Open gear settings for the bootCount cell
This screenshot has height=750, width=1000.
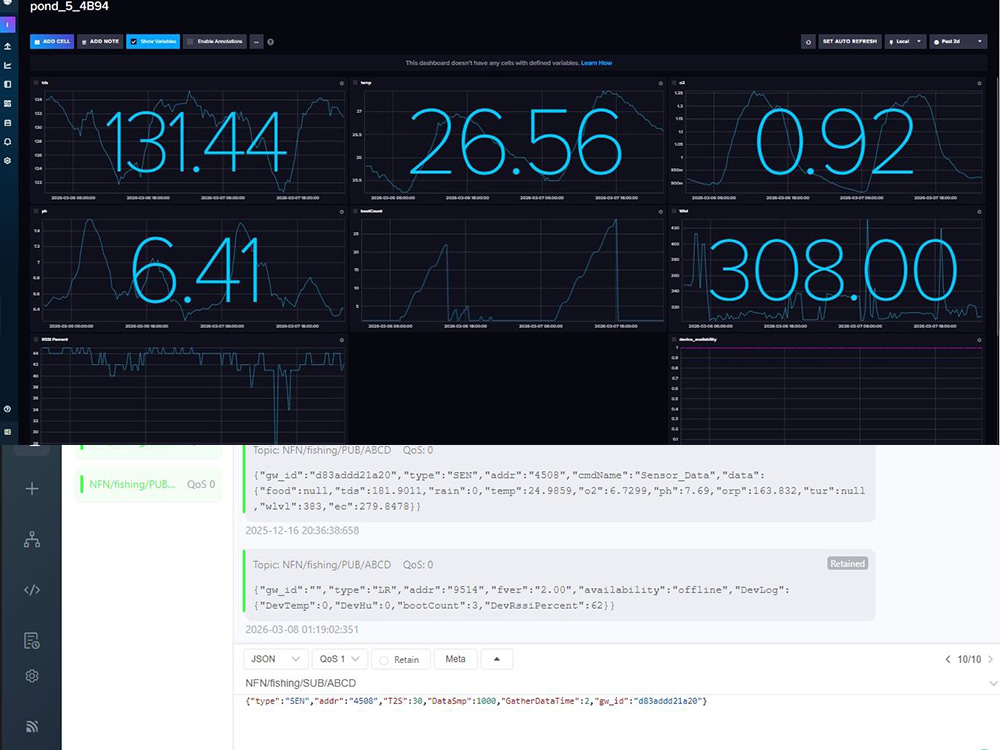click(660, 212)
